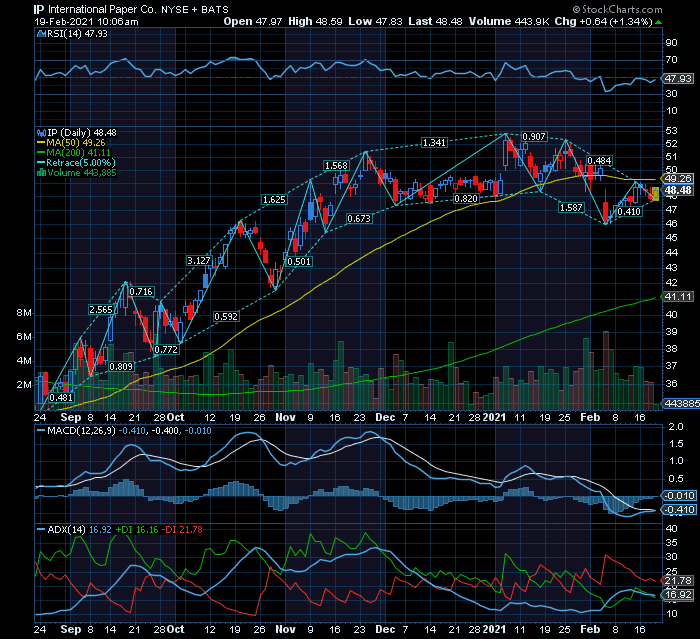Click the current-day highlighted candlestick
The image size is (700, 639).
click(x=655, y=193)
